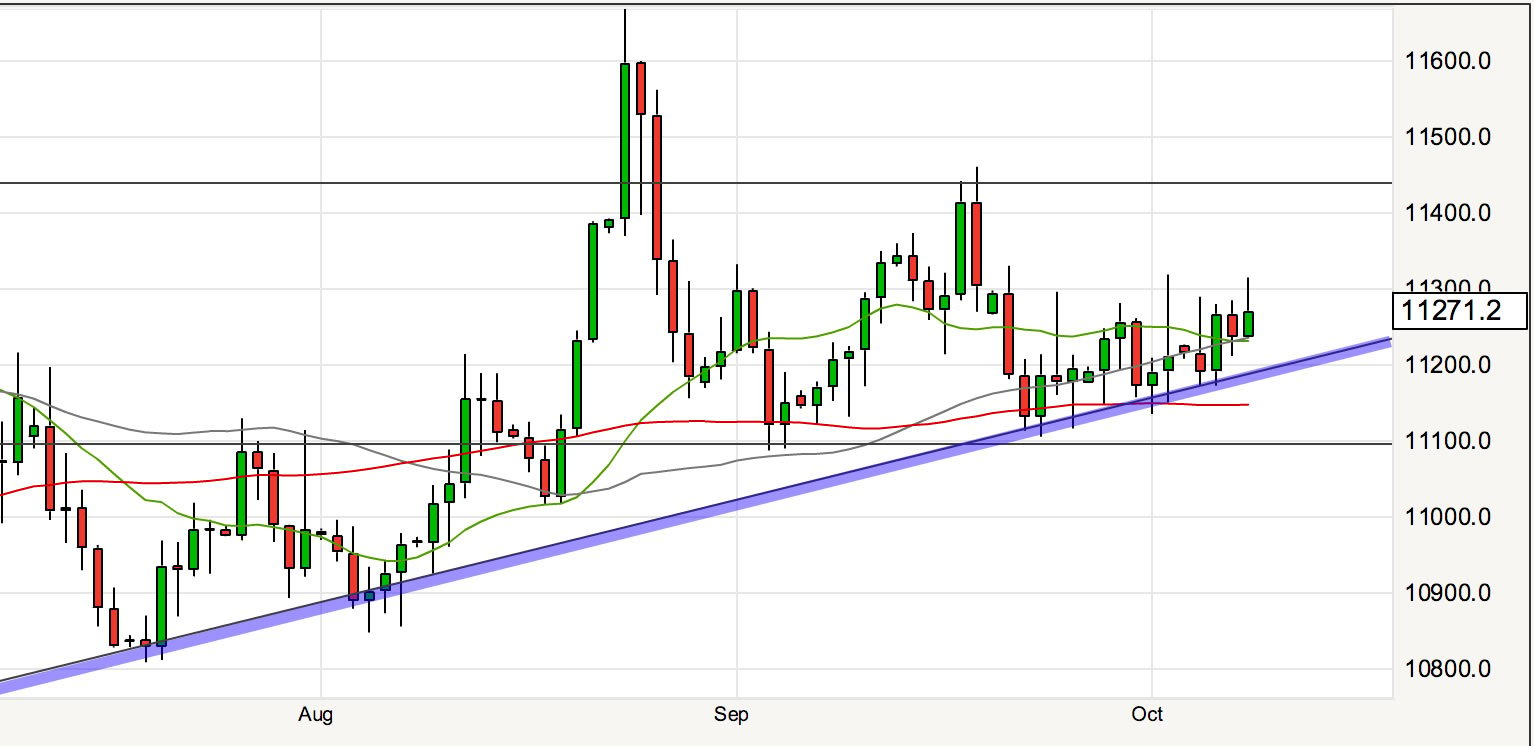Select the 11000.0 price axis label
The height and width of the screenshot is (746, 1534).
coord(1448,517)
